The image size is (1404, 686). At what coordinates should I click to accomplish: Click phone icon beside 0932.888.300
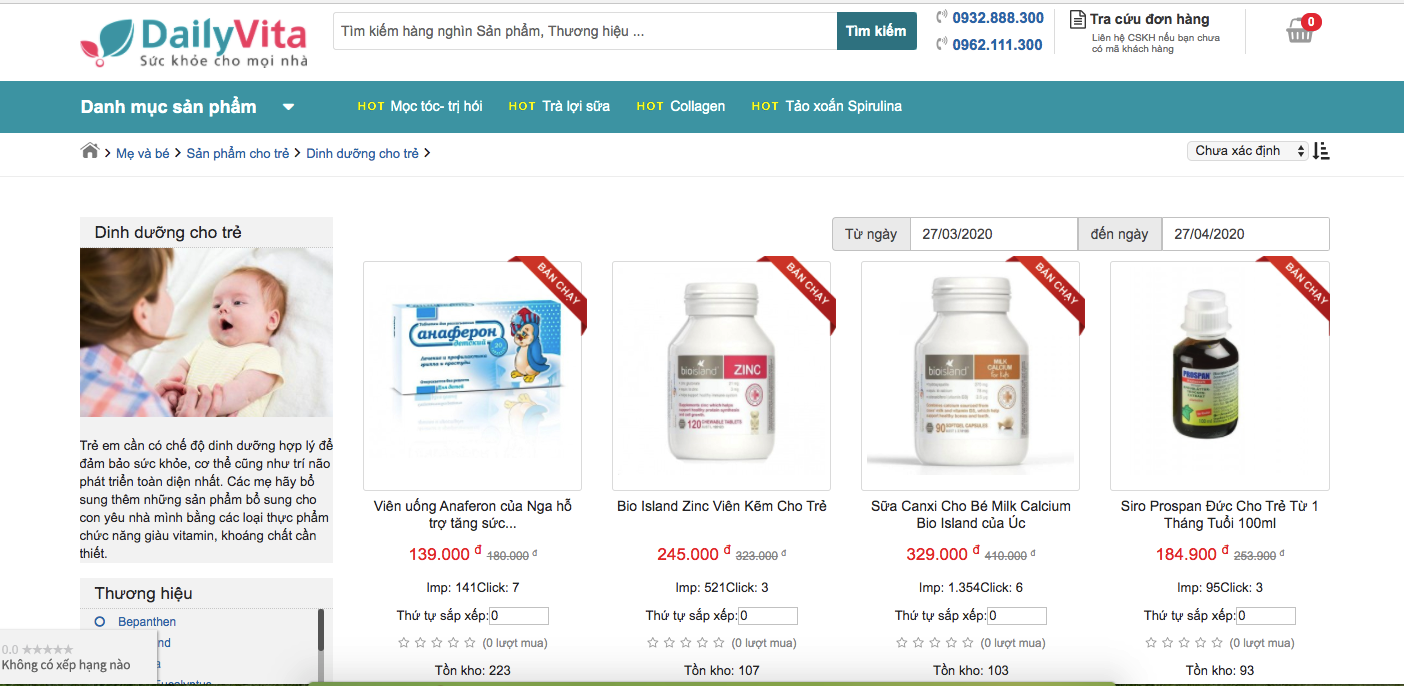(x=942, y=17)
